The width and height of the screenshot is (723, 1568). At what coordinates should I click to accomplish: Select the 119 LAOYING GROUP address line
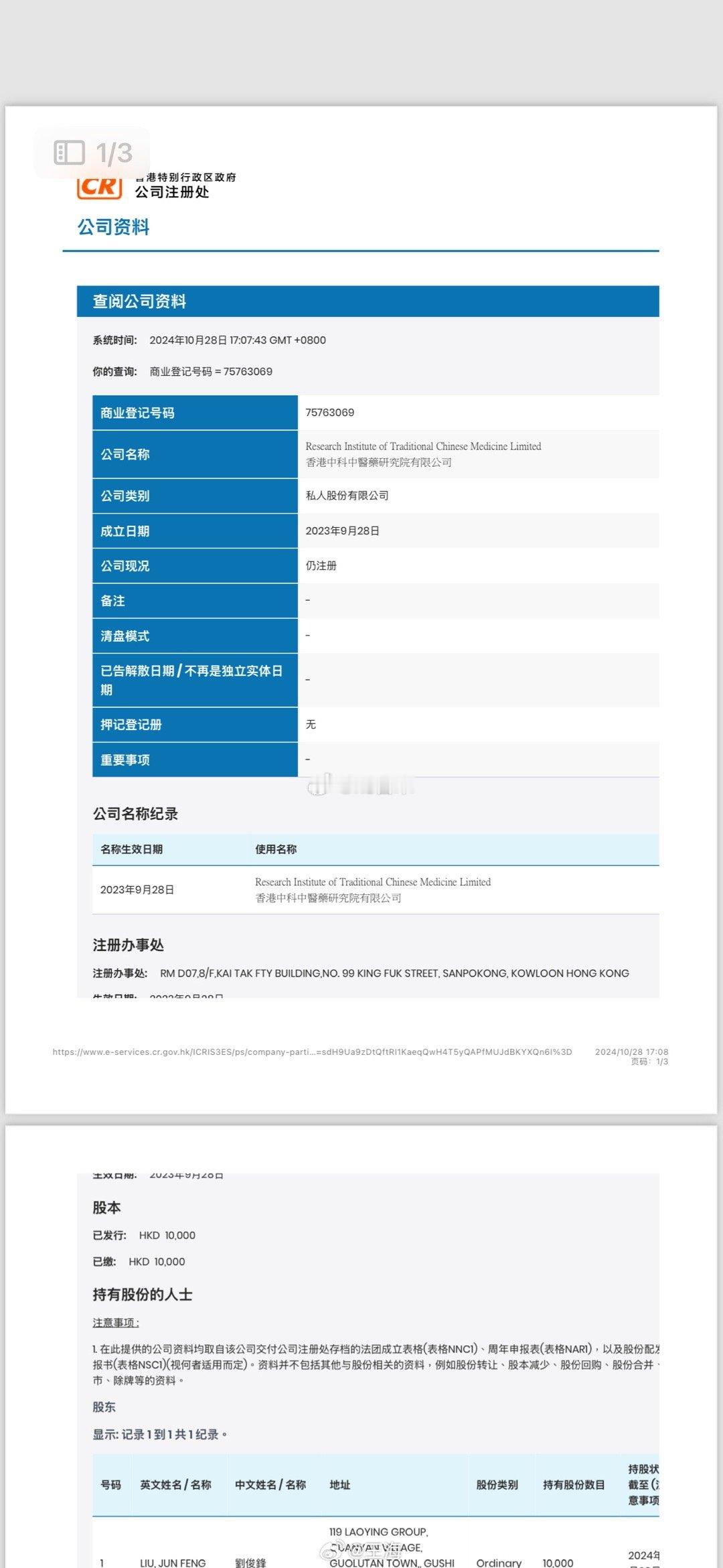coord(379,1532)
